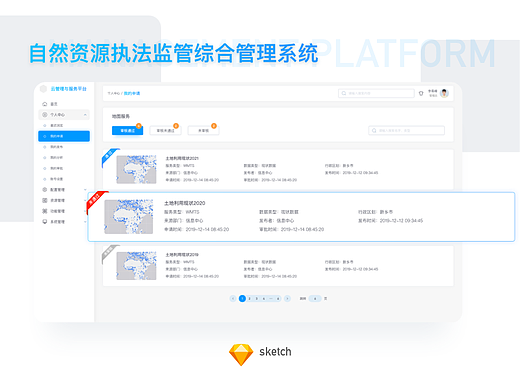Click the gear icon for 配置管理
Viewport: 520px width, 390px height.
(45, 190)
